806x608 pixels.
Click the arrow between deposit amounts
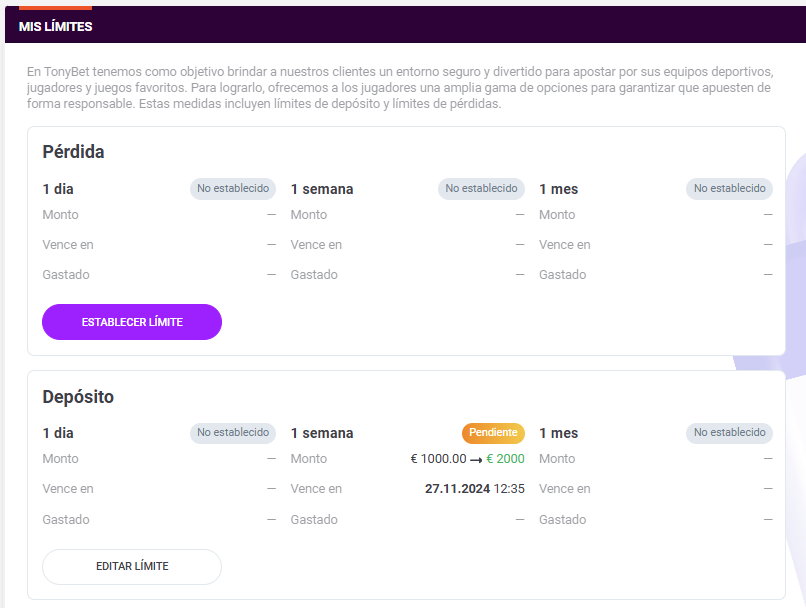(476, 459)
